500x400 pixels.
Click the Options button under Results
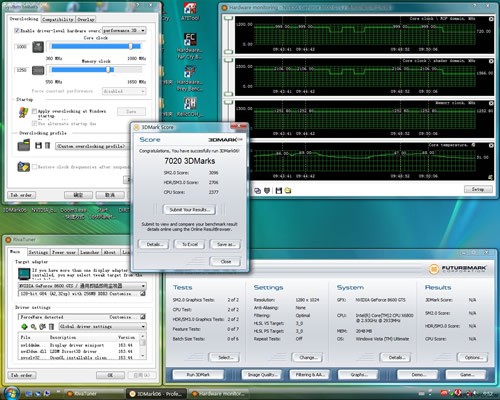pyautogui.click(x=473, y=357)
